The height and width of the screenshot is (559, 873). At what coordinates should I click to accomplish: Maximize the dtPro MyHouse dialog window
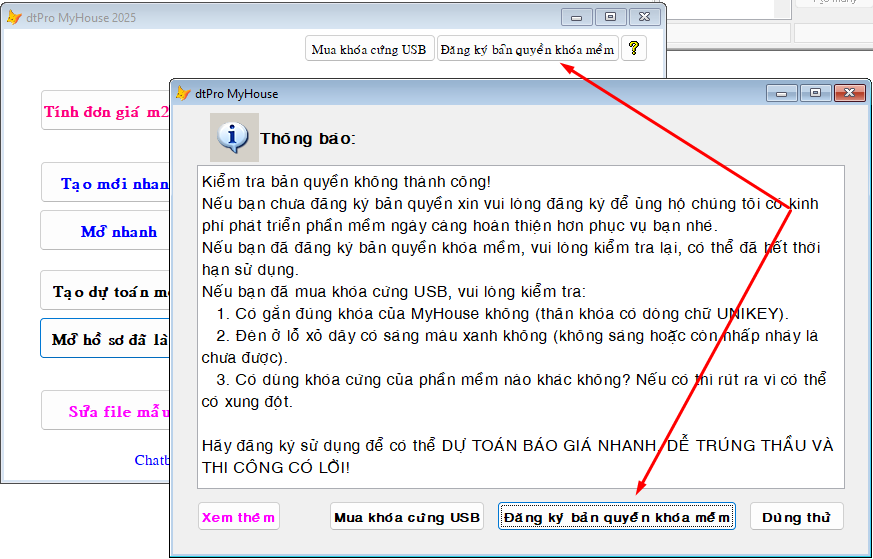point(816,93)
